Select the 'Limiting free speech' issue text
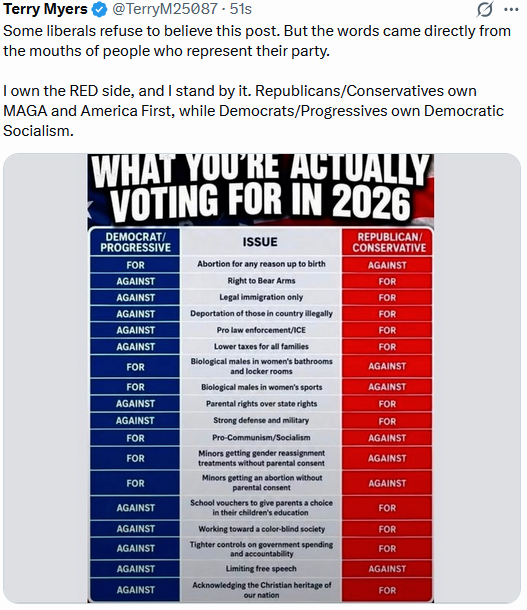527x610 pixels. [261, 569]
